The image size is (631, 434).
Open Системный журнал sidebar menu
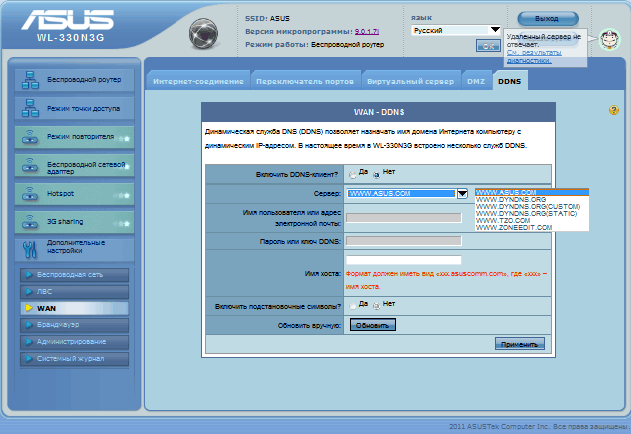coord(74,359)
